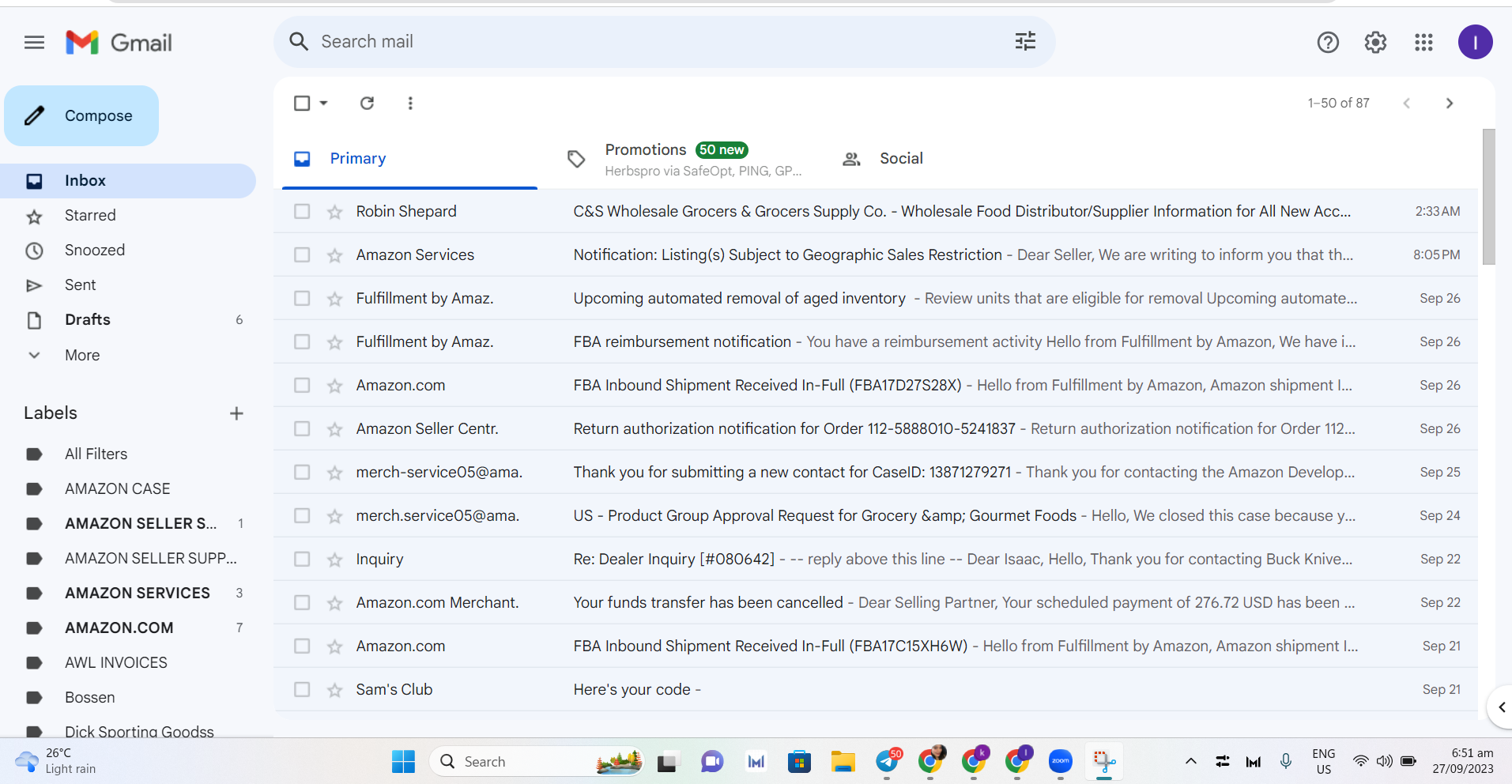Check the merch.service05@ama. Grocery approval email
The height and width of the screenshot is (784, 1512).
(302, 516)
